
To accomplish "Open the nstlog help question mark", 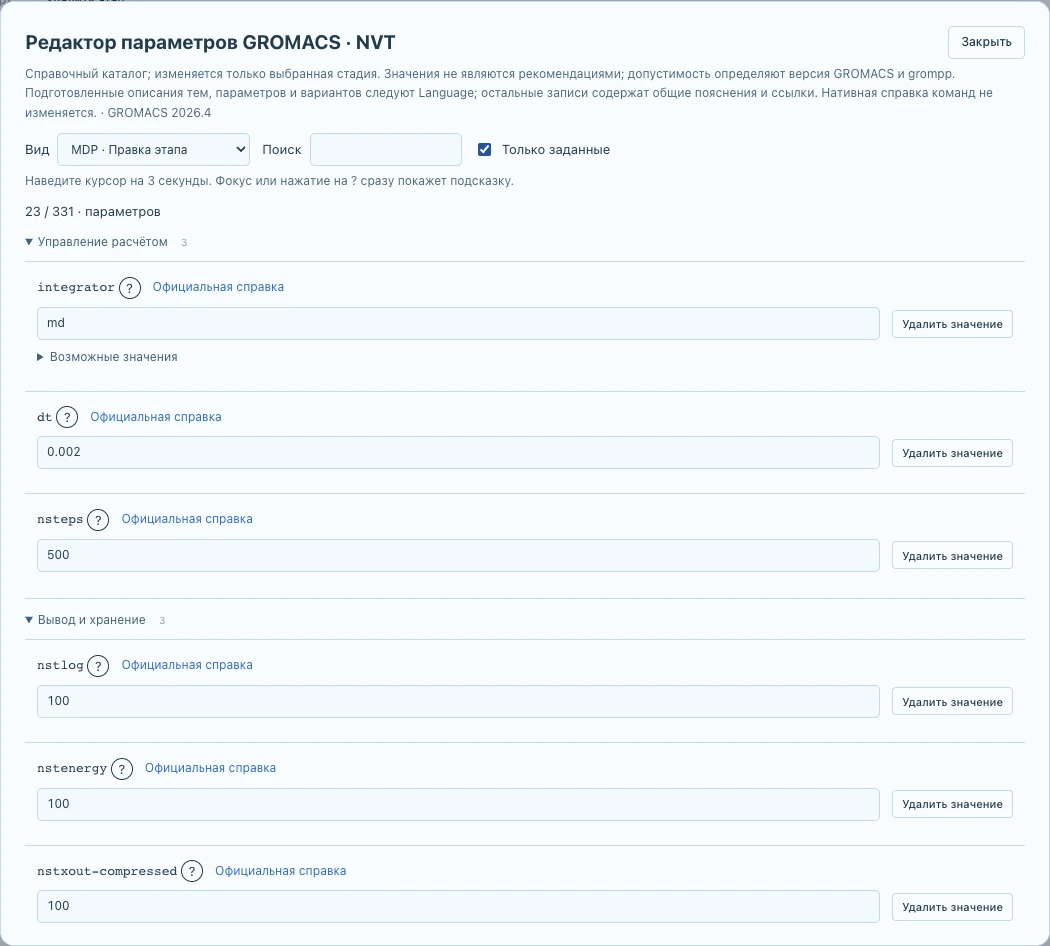I will click(98, 665).
